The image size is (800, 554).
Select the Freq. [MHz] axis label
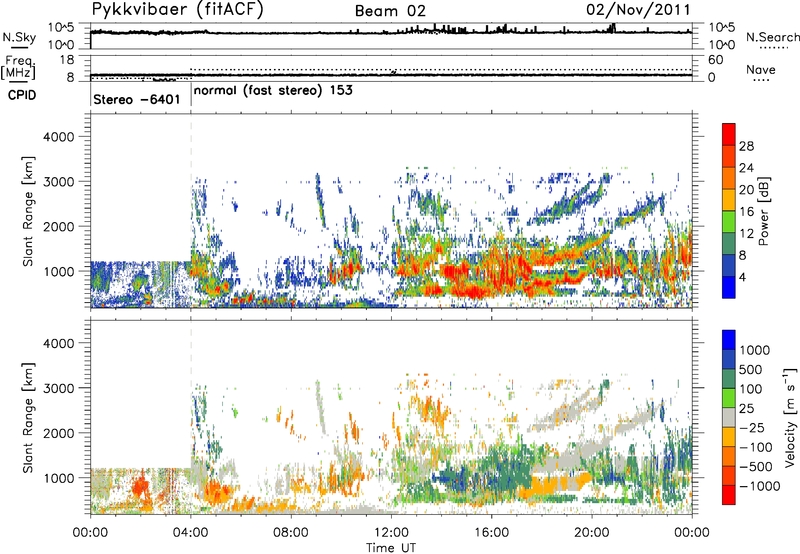19,67
